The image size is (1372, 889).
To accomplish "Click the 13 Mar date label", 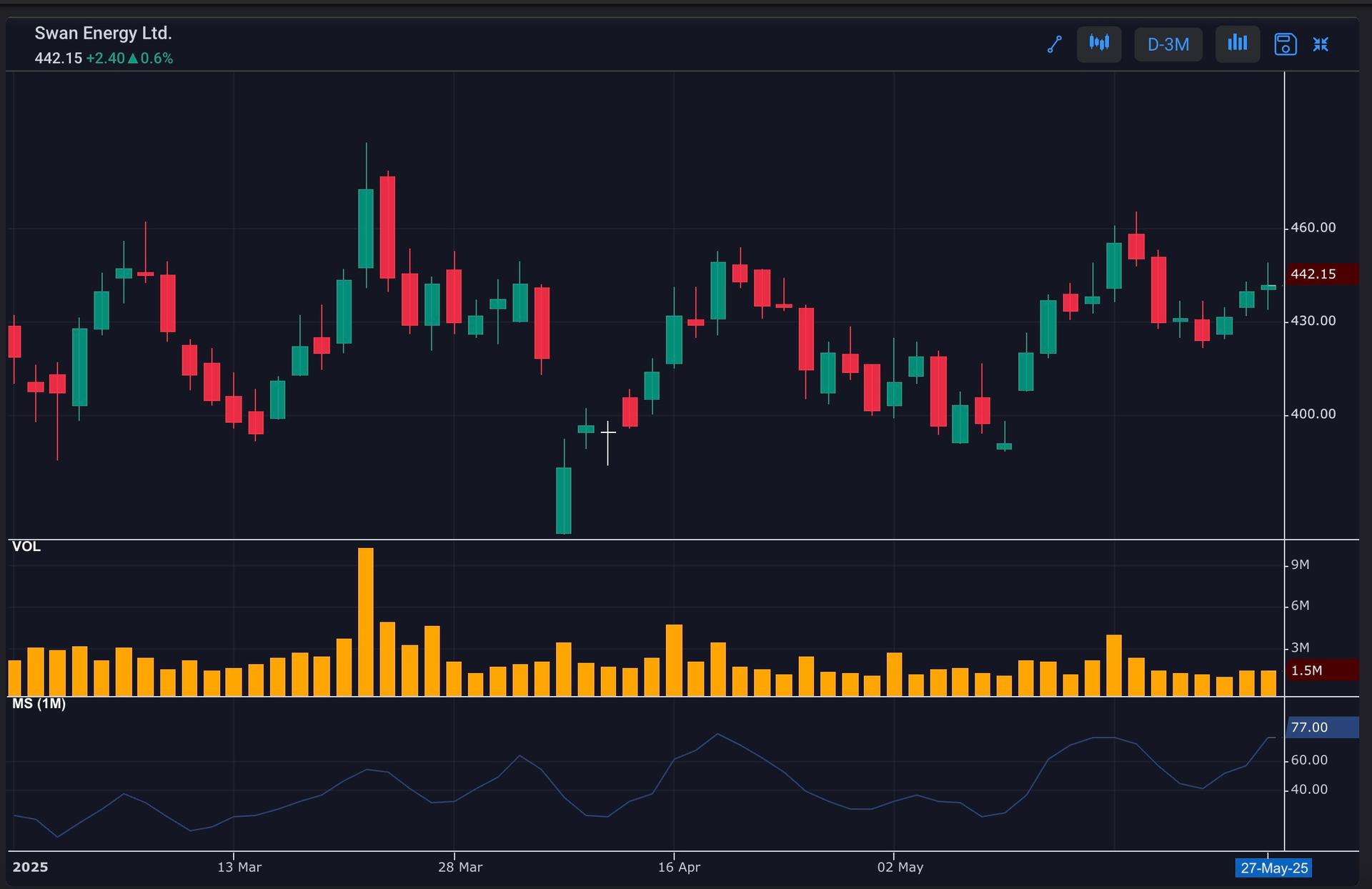I will click(239, 868).
